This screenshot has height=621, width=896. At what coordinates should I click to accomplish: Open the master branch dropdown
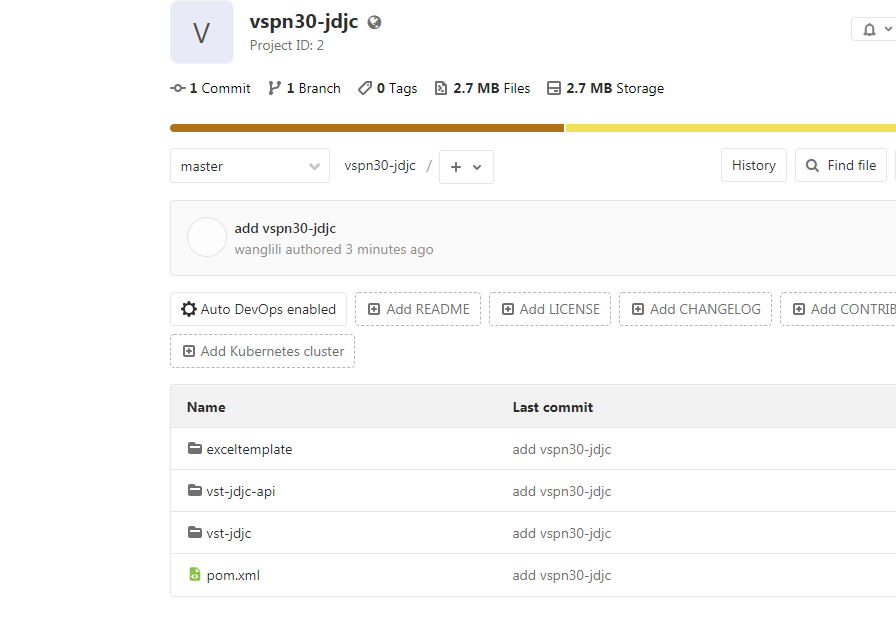click(249, 166)
